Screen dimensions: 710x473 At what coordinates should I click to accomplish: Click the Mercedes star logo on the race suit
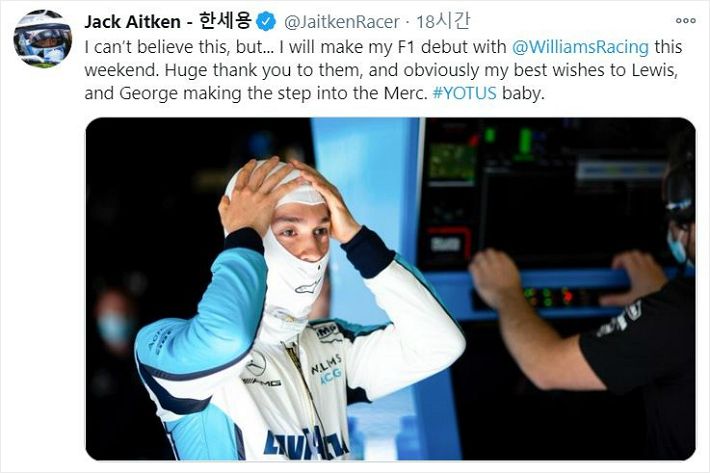tap(256, 363)
